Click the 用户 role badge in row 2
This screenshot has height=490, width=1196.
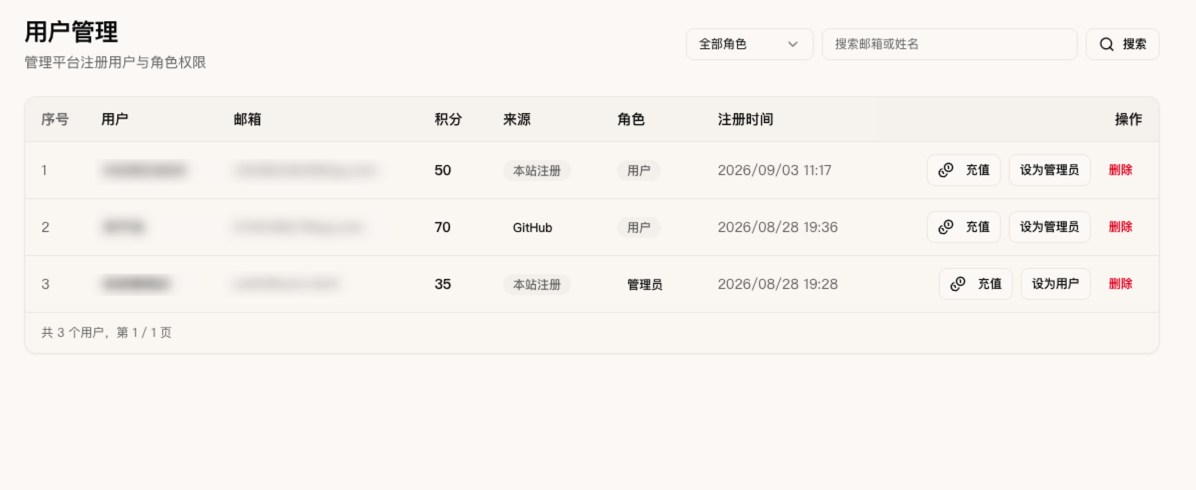click(x=639, y=227)
